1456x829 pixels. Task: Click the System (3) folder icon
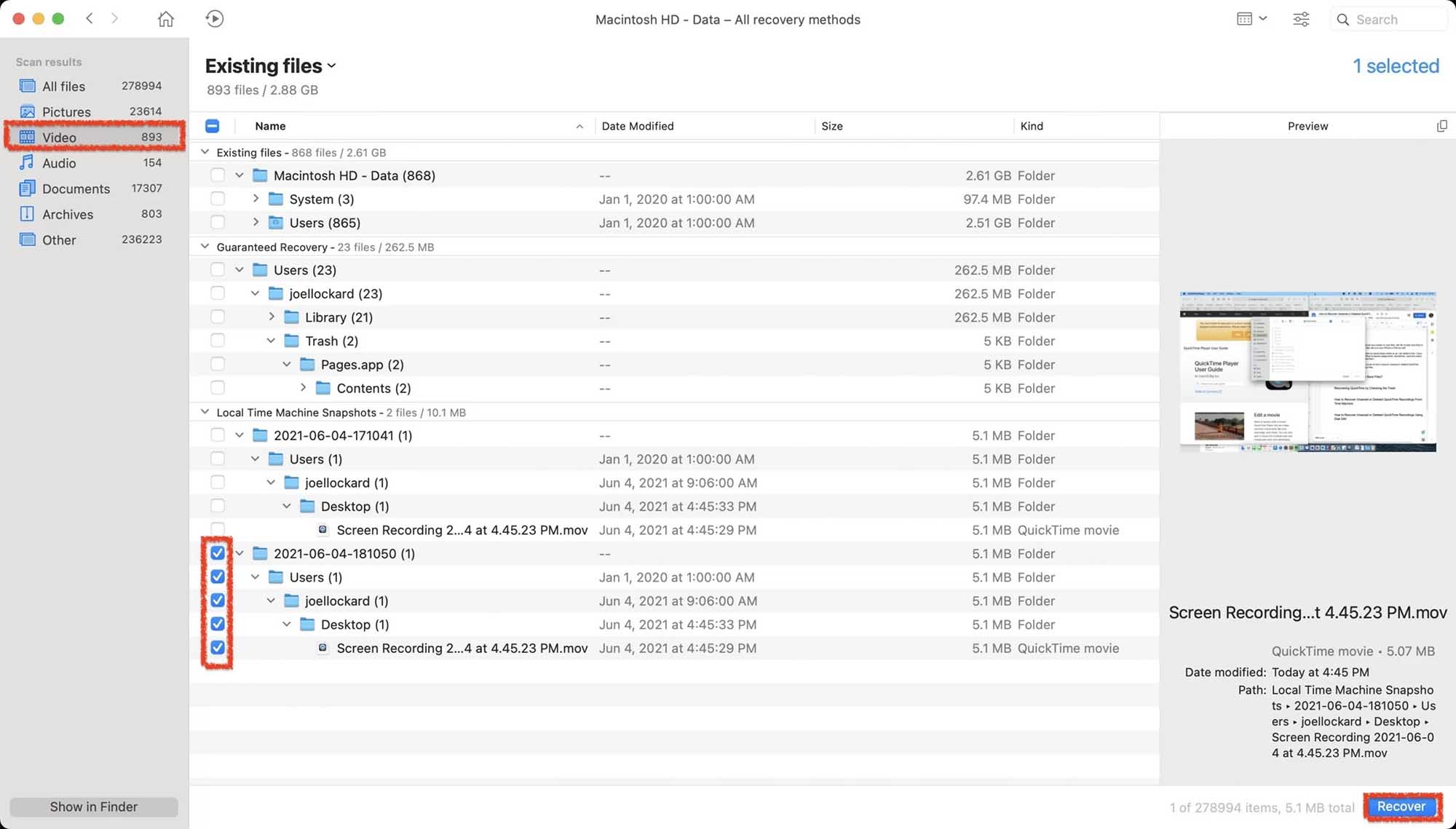tap(276, 199)
